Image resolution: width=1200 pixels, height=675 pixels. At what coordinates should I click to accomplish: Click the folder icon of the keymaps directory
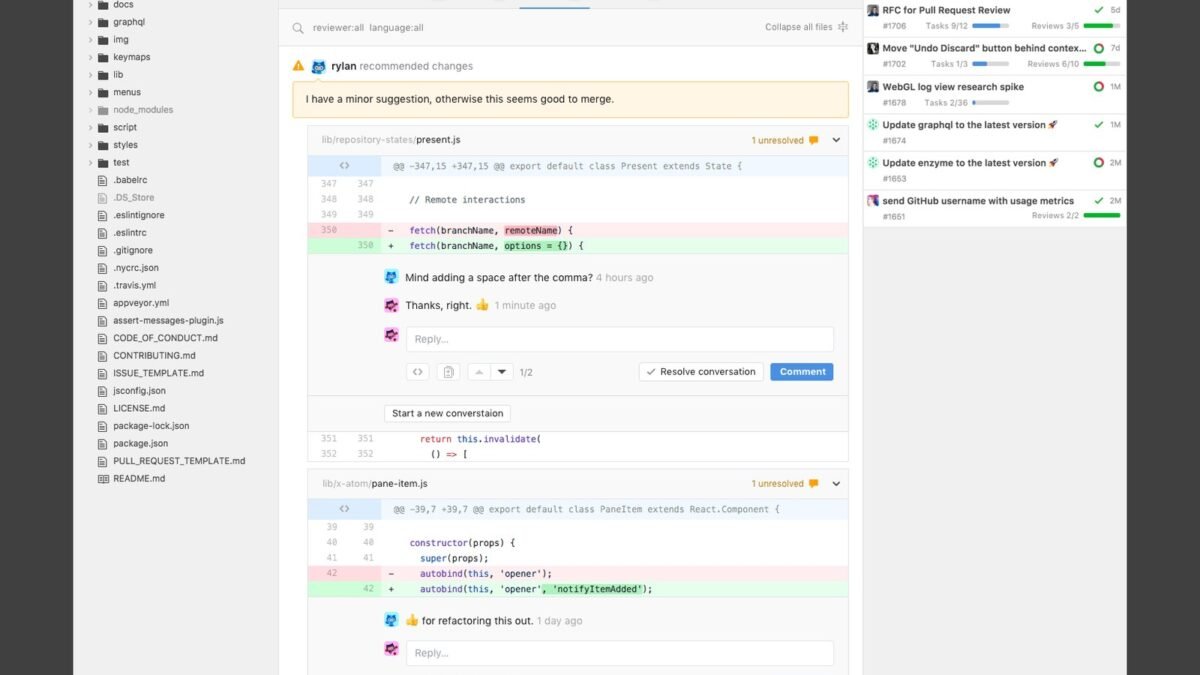pos(103,57)
